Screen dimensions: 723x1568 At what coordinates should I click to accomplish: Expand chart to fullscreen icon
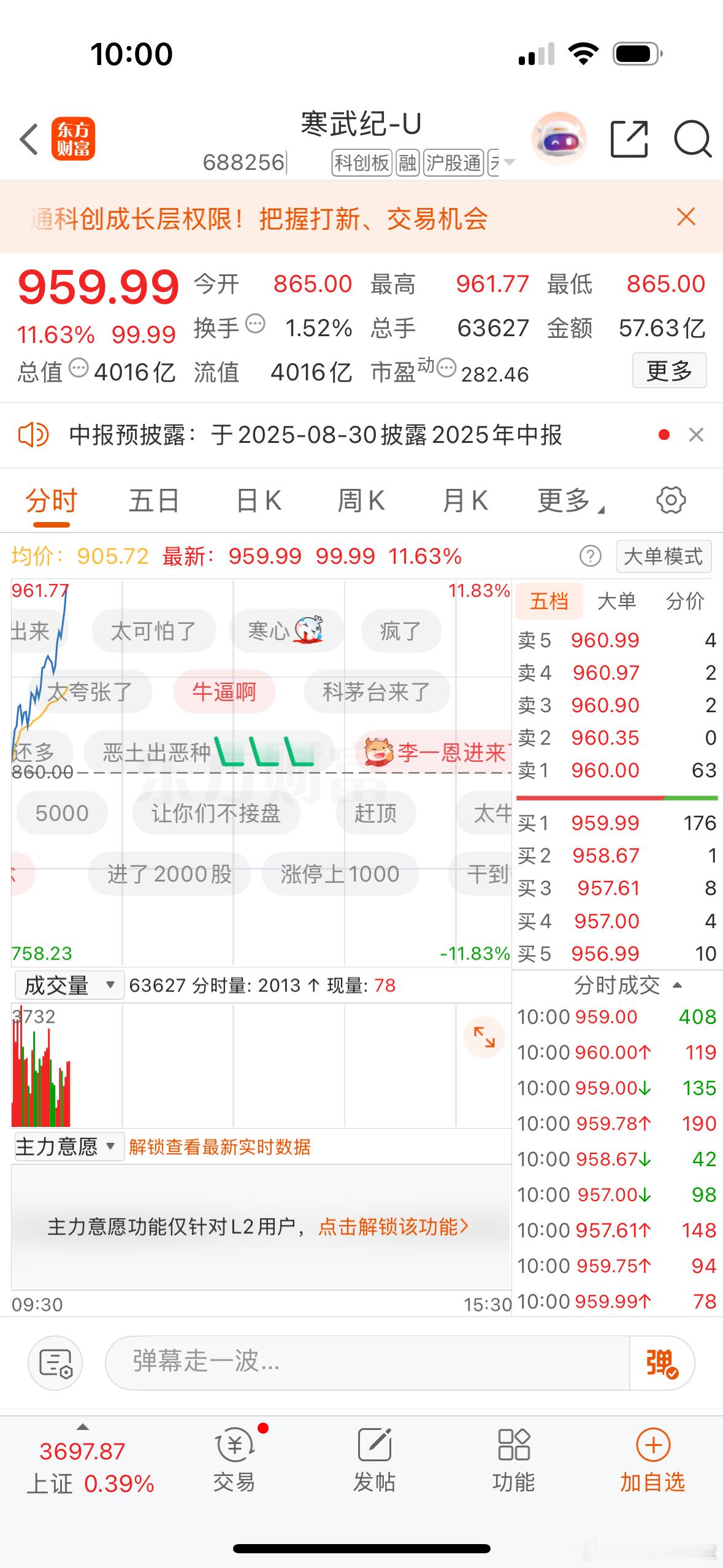point(484,1037)
